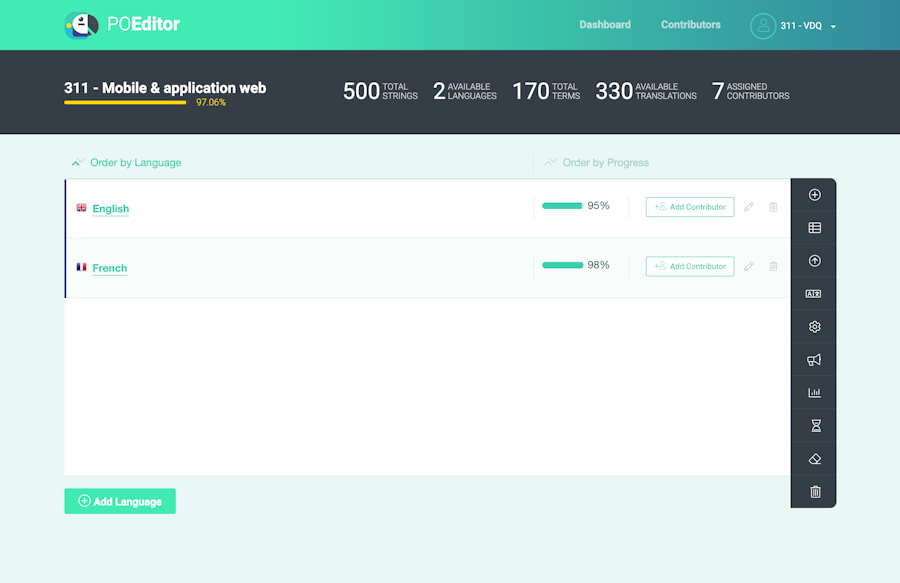Click the 95% value in the English row
Screen dimensions: 900x583
pyautogui.click(x=598, y=206)
